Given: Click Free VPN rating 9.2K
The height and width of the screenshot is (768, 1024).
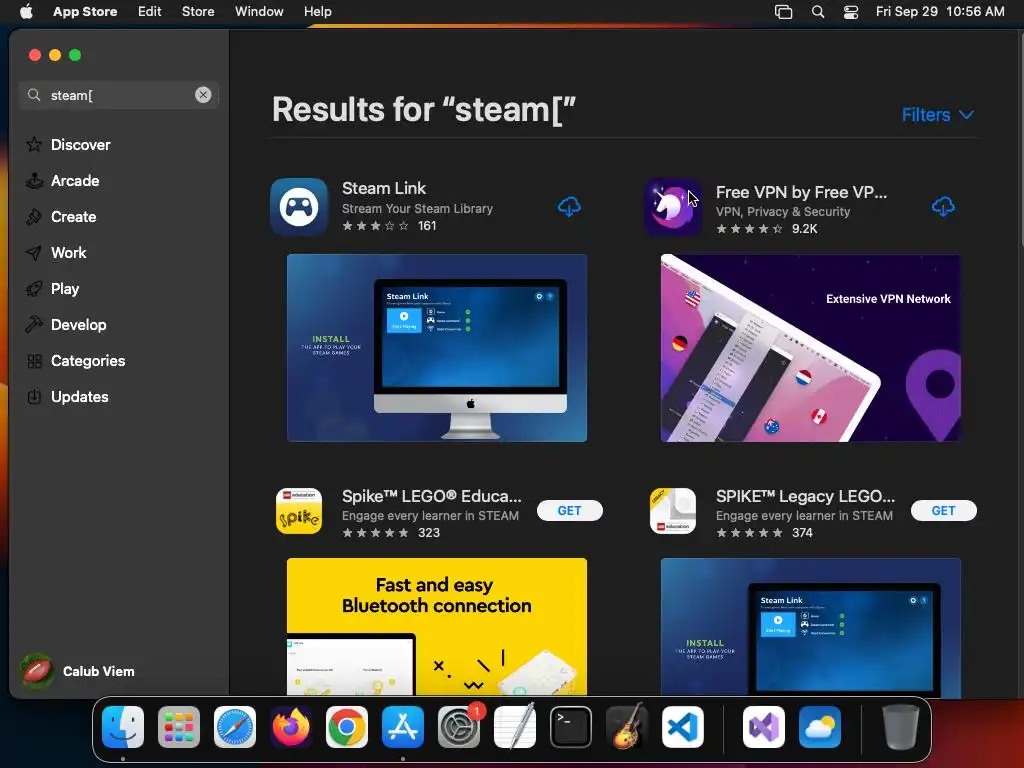Looking at the screenshot, I should 767,229.
